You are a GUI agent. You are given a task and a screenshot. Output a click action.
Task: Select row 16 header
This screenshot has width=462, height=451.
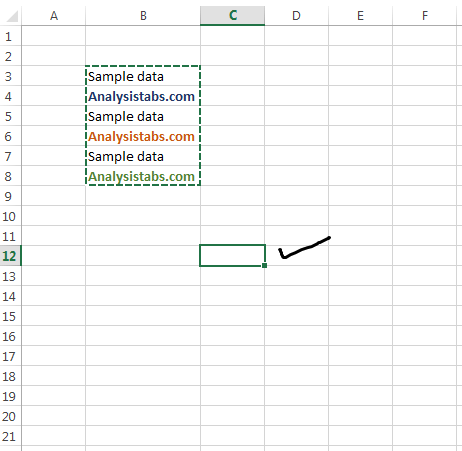[x=9, y=336]
